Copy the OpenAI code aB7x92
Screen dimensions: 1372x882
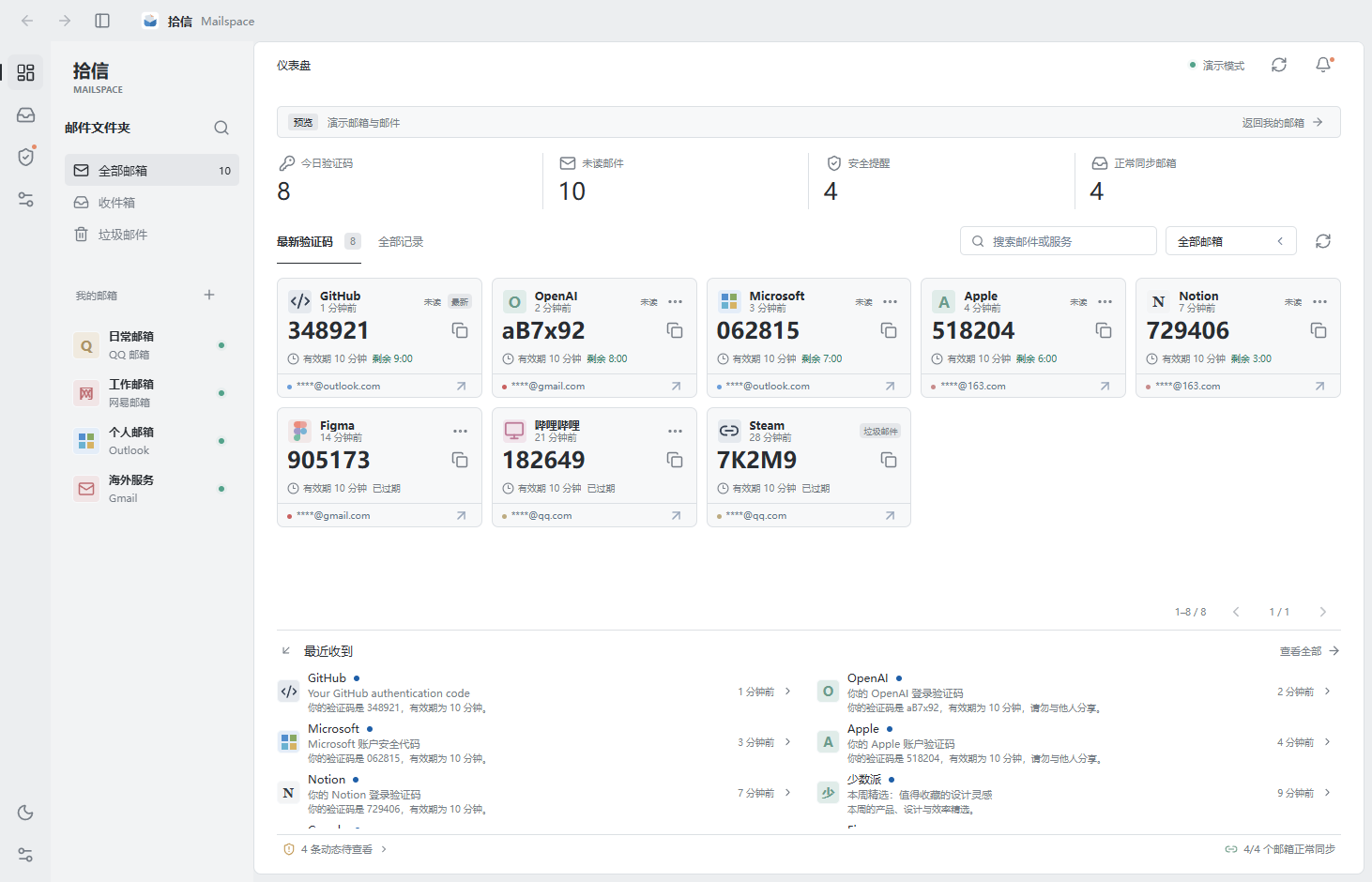pyautogui.click(x=675, y=330)
